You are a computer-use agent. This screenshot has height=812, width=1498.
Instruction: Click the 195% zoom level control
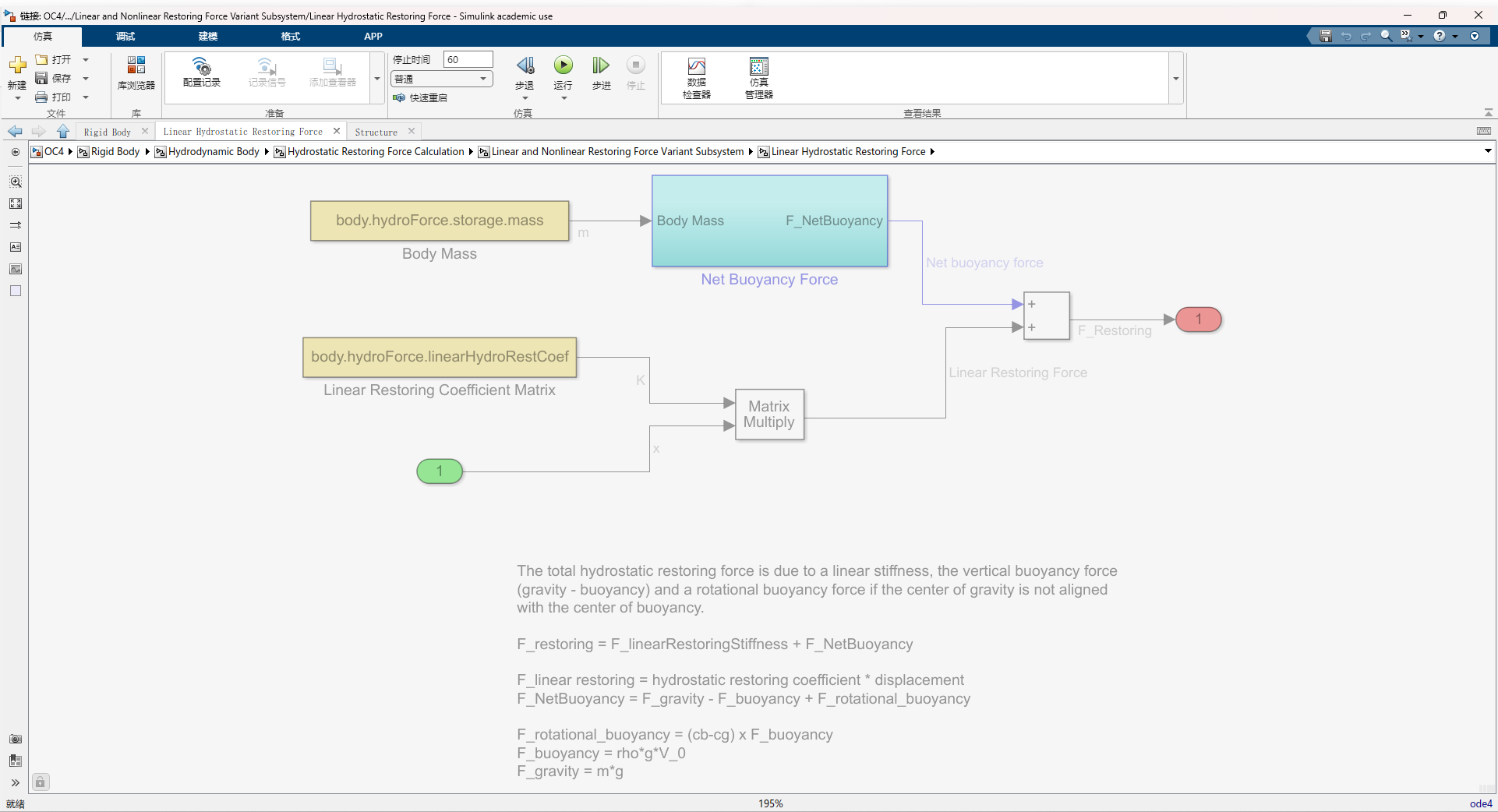coord(770,803)
